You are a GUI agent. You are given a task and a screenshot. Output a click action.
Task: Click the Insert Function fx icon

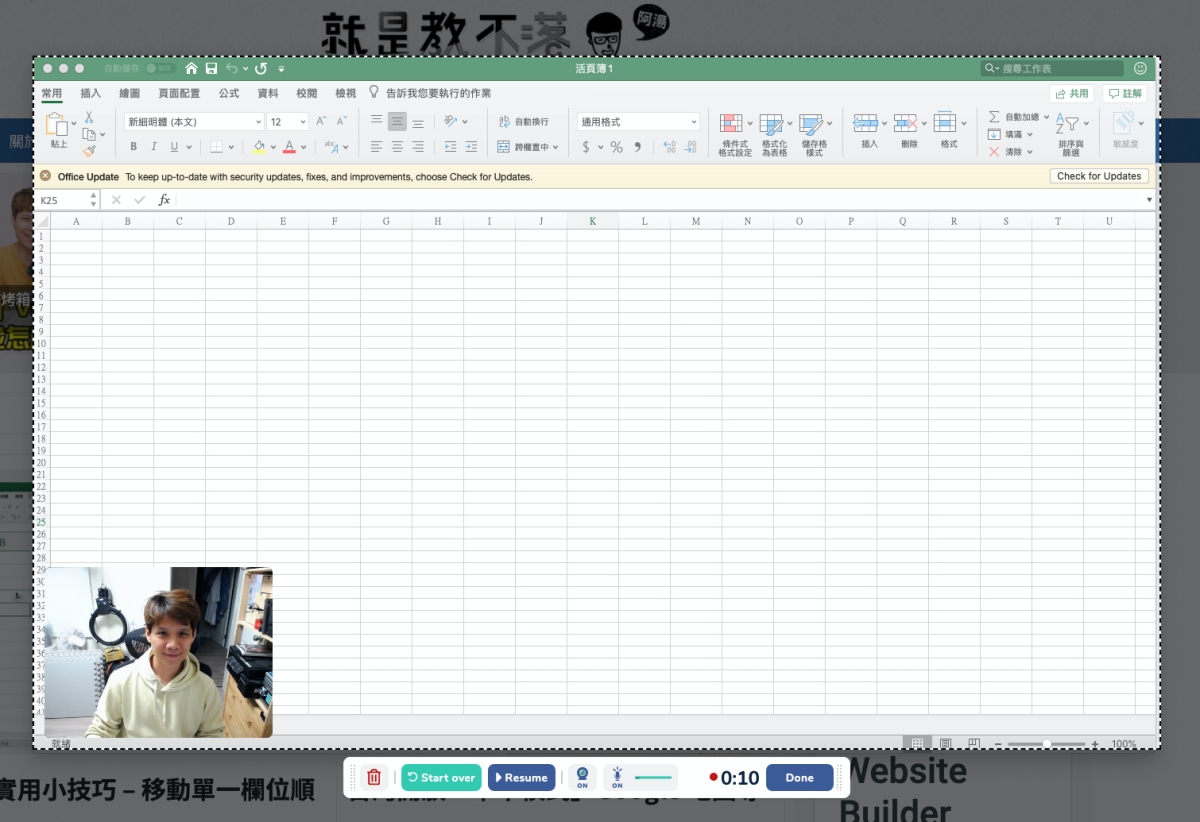pyautogui.click(x=164, y=200)
